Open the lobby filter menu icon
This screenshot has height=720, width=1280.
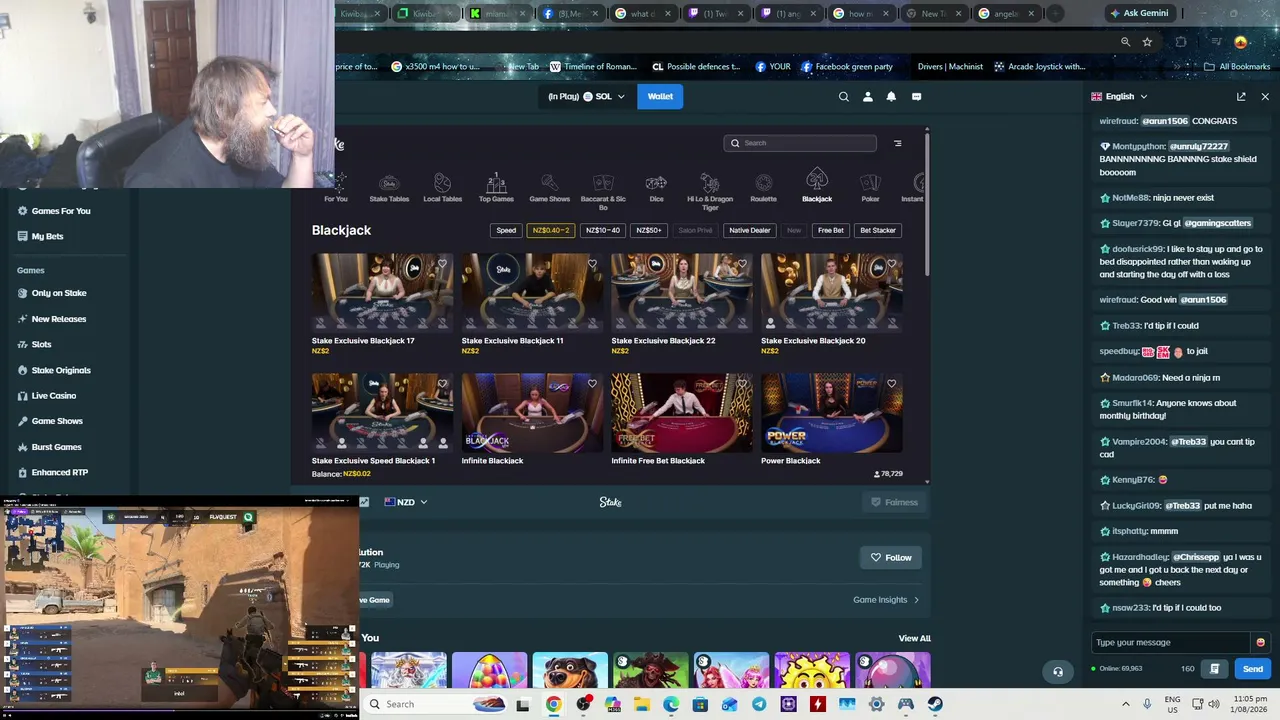897,143
